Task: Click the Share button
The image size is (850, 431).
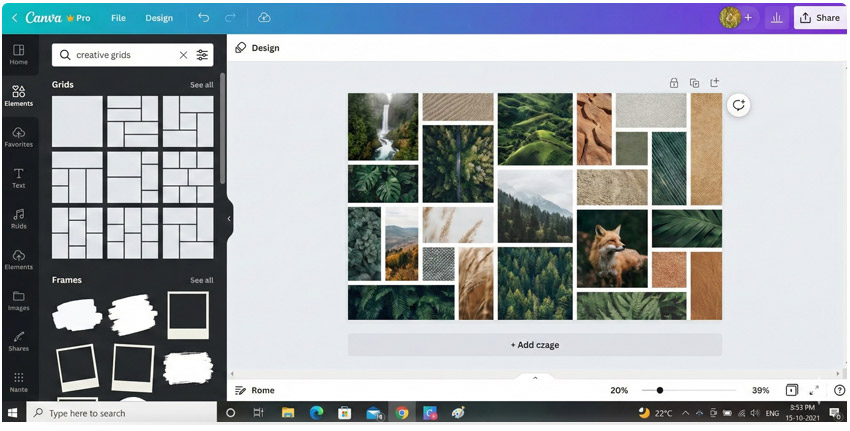Action: (x=820, y=18)
